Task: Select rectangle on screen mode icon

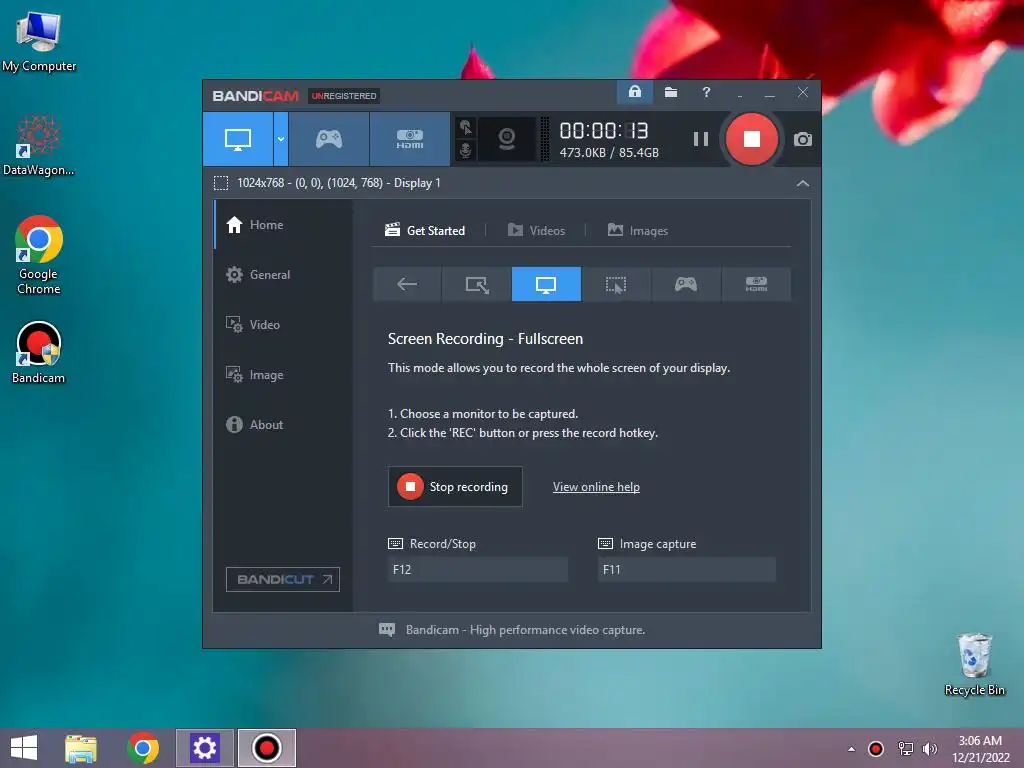Action: point(477,284)
